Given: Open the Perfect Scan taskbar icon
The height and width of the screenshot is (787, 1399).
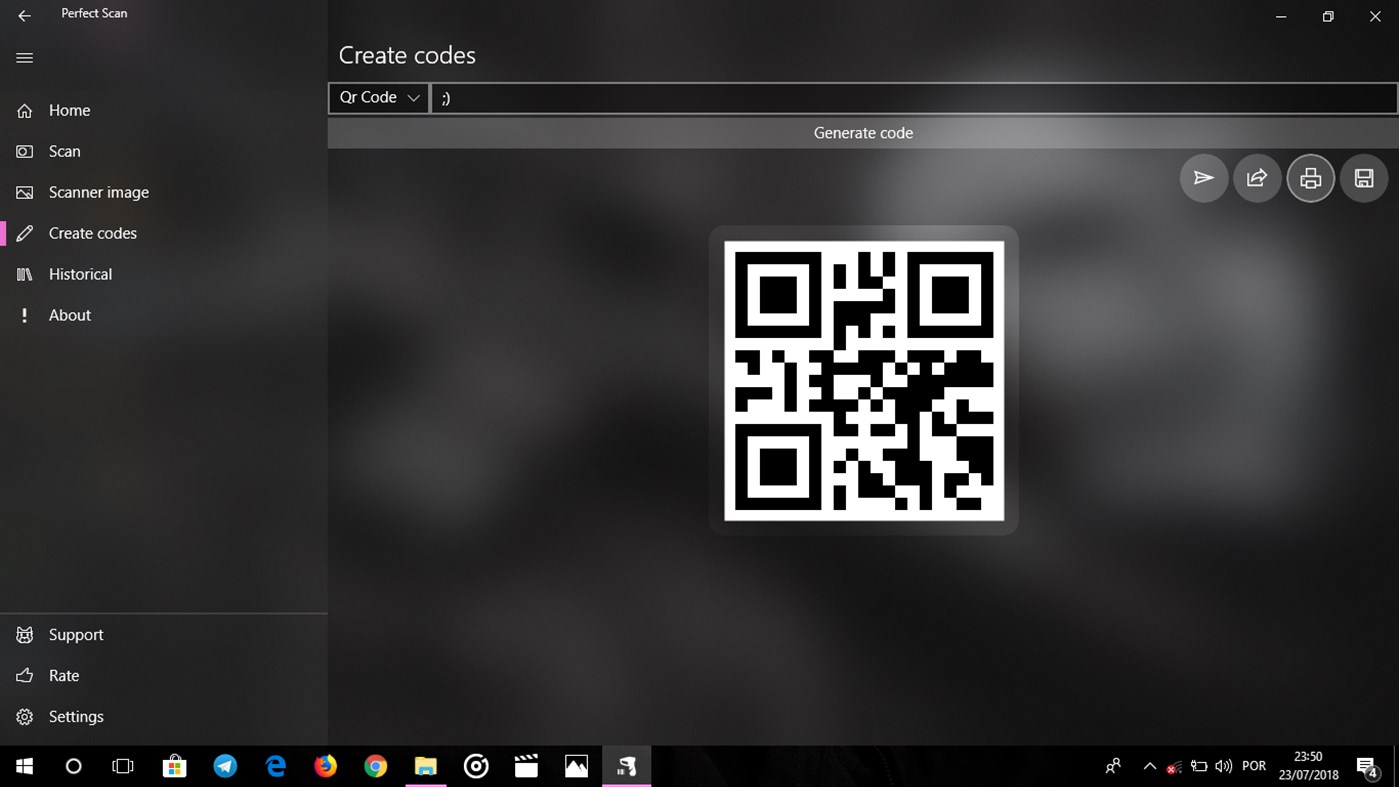Looking at the screenshot, I should [626, 766].
